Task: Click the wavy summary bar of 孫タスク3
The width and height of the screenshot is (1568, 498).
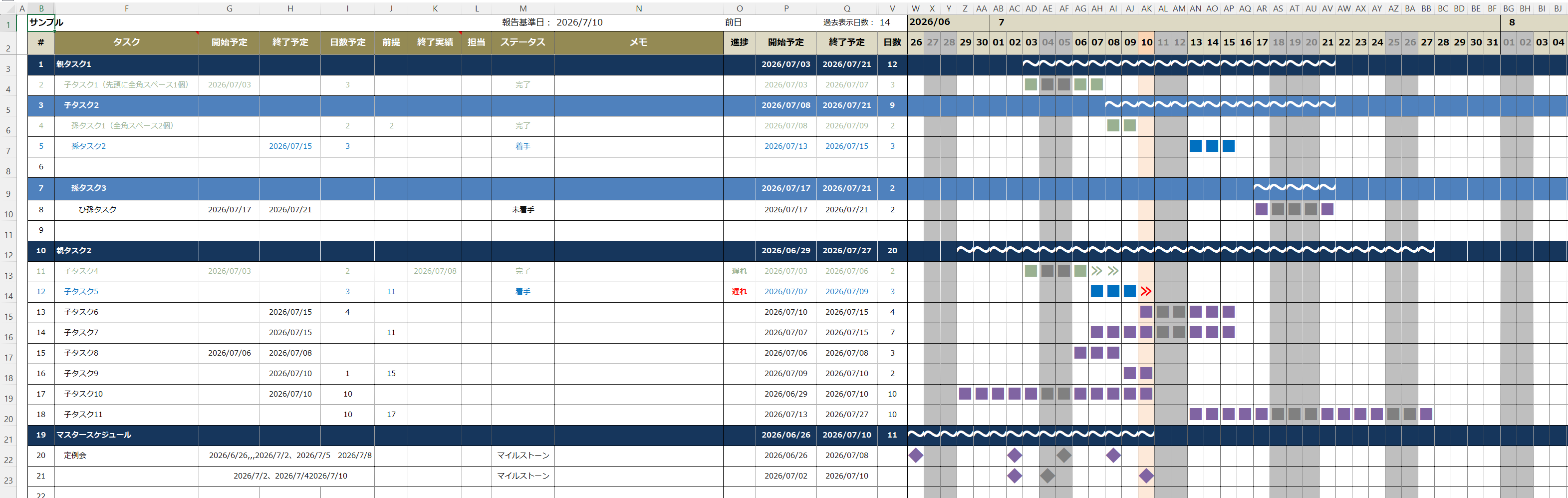Action: [1295, 188]
